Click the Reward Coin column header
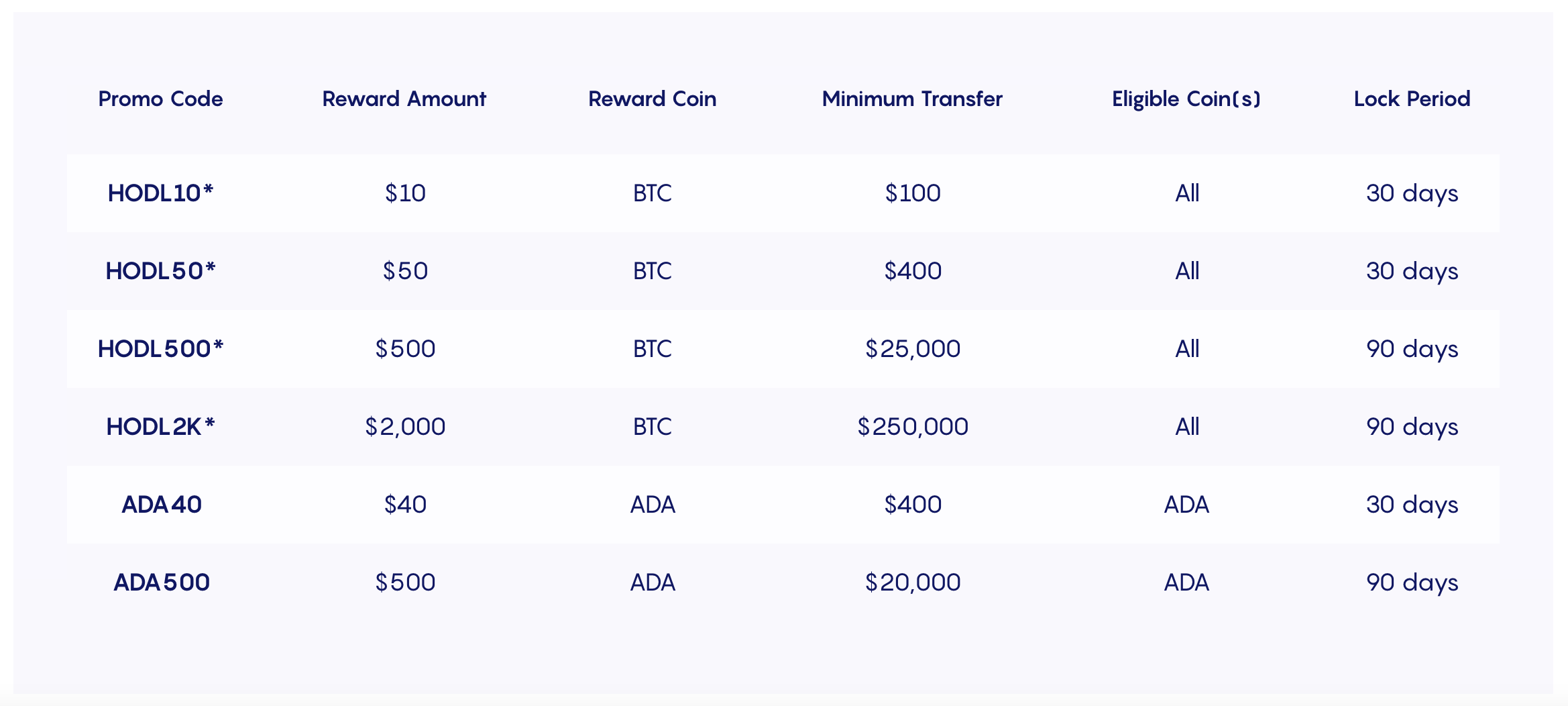This screenshot has width=1568, height=706. (653, 99)
